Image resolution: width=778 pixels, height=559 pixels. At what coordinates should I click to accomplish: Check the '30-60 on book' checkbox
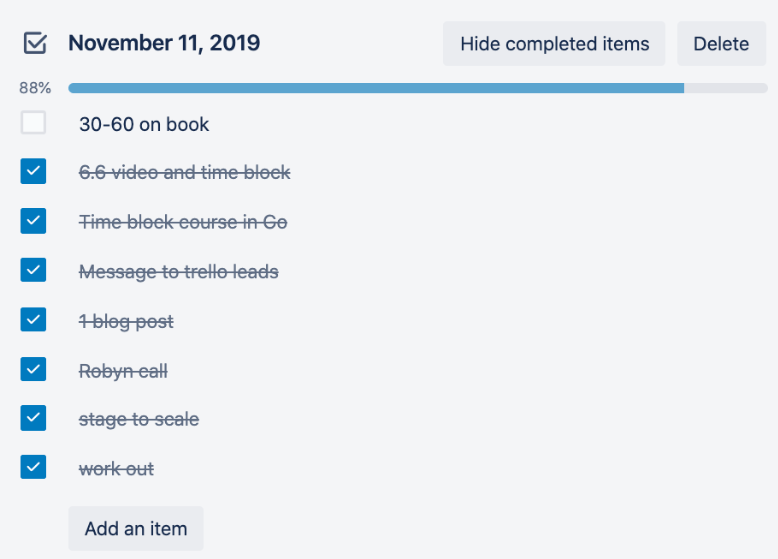[33, 123]
